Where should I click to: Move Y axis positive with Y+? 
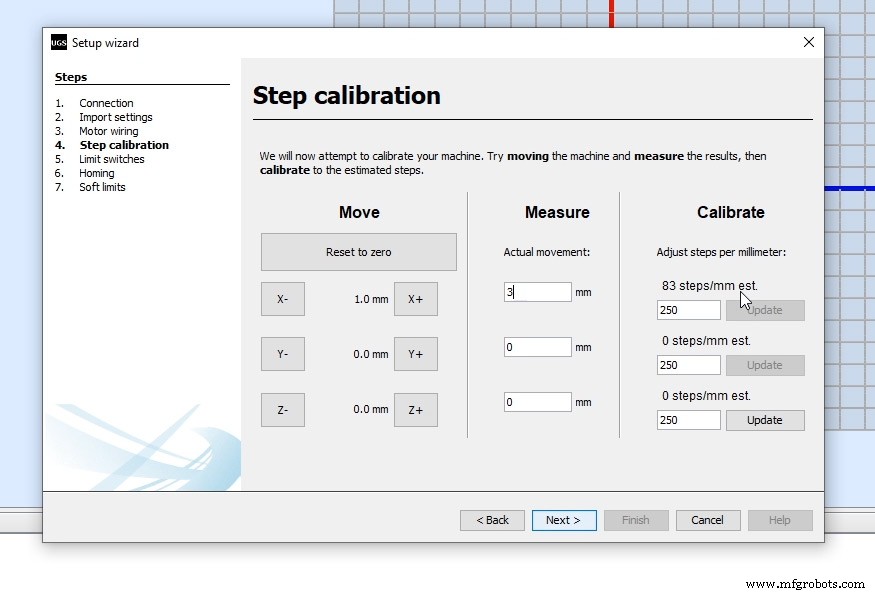pos(415,354)
